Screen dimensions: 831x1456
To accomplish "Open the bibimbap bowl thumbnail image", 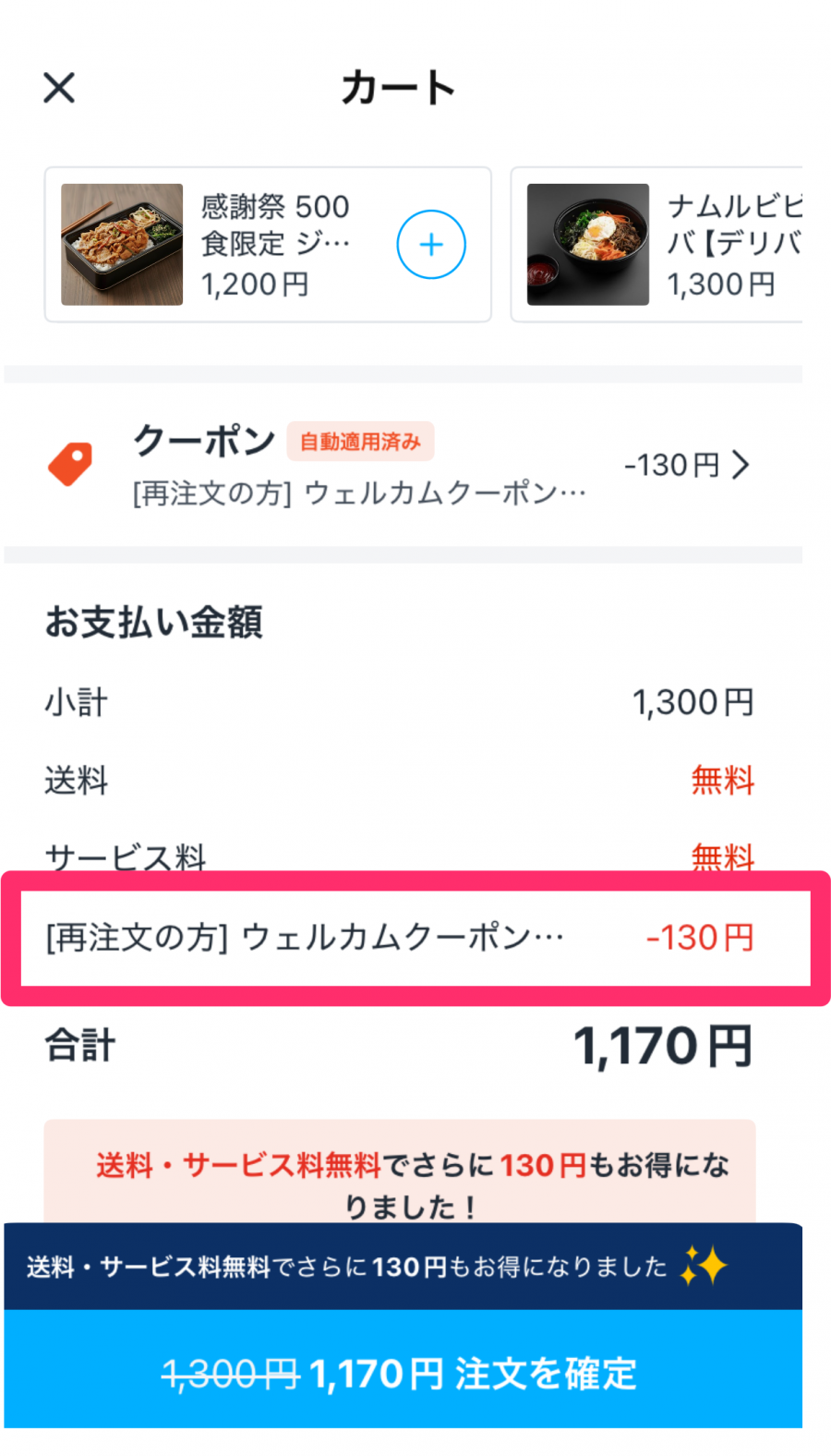I will pyautogui.click(x=587, y=245).
